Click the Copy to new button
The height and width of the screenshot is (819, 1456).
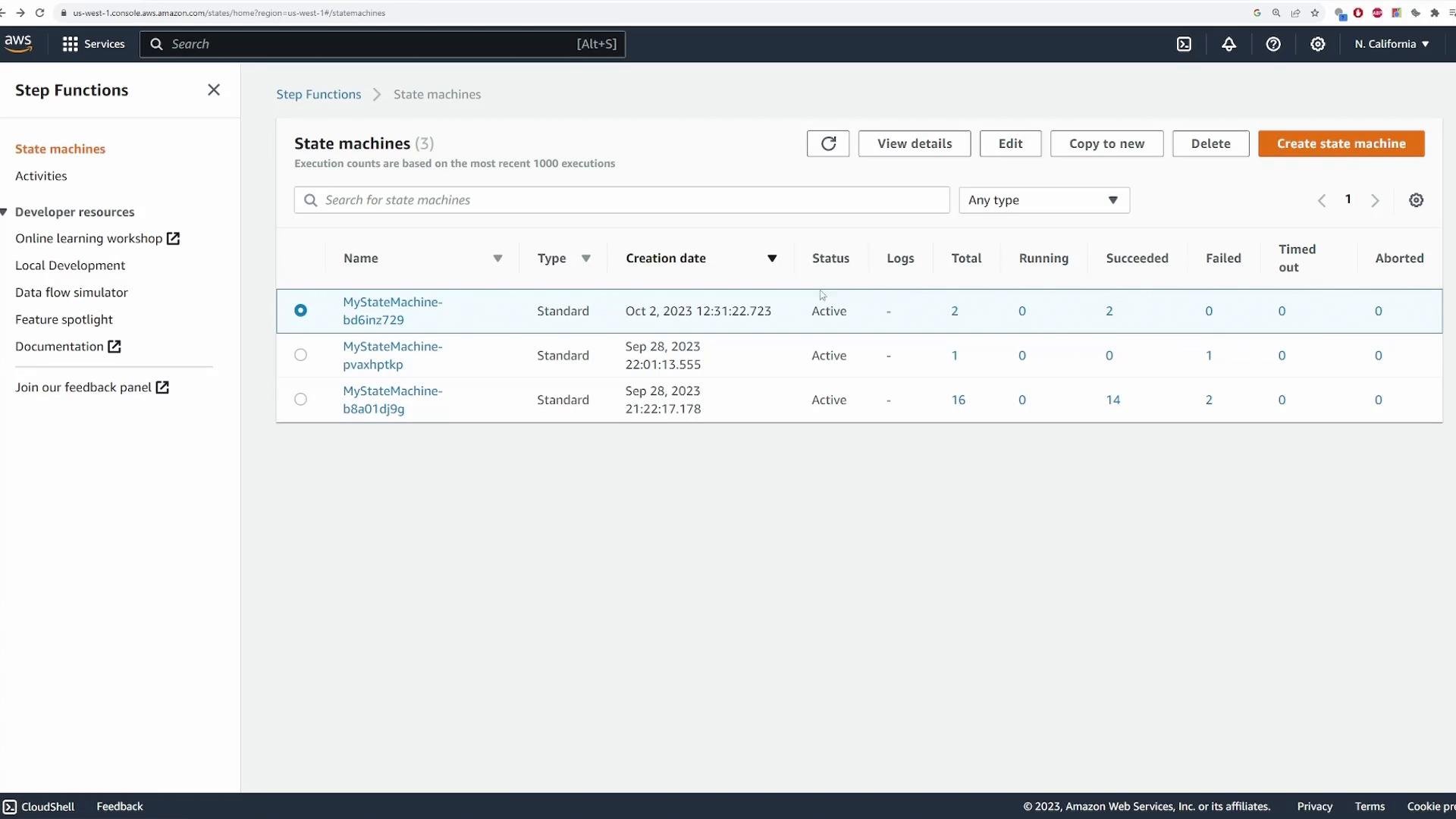point(1106,143)
